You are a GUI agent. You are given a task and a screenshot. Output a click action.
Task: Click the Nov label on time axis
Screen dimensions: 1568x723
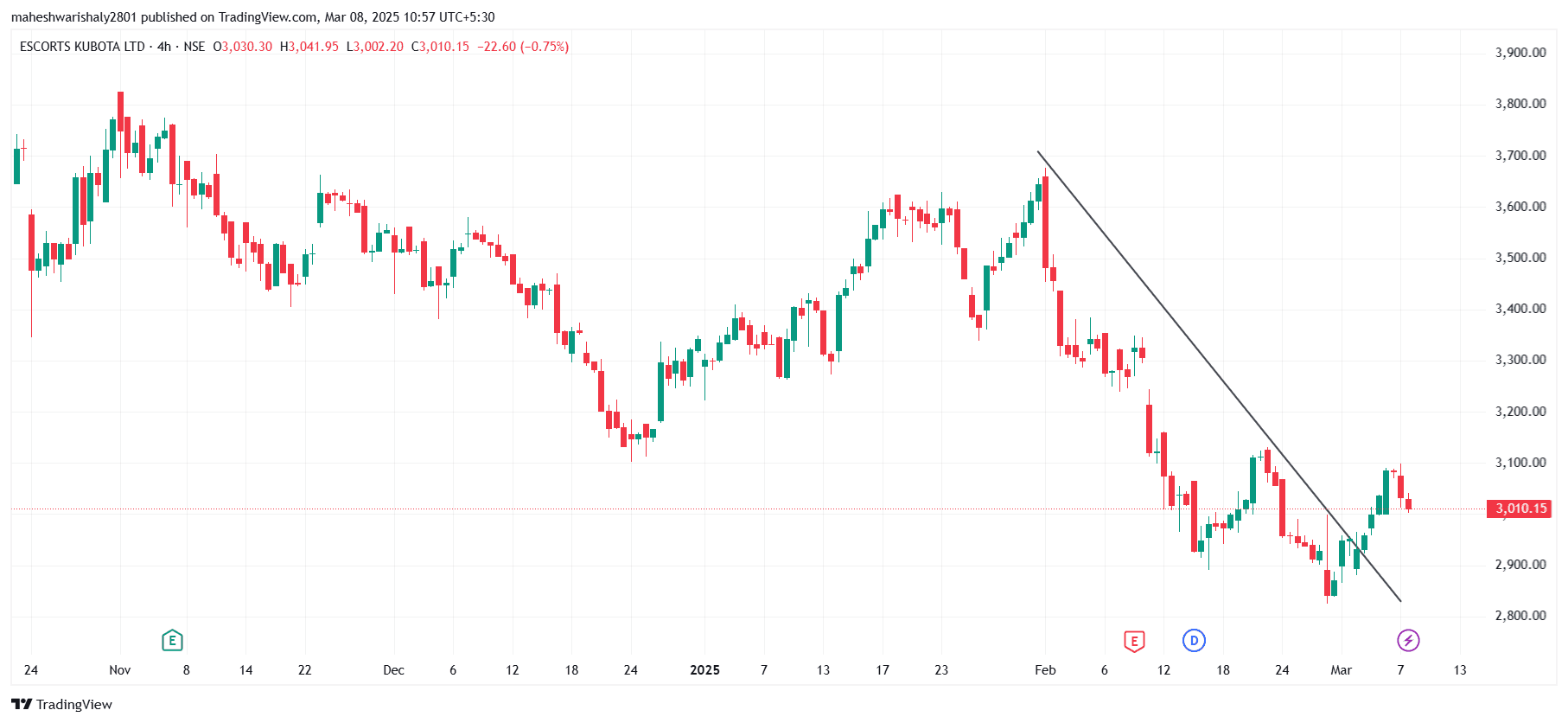click(x=120, y=670)
